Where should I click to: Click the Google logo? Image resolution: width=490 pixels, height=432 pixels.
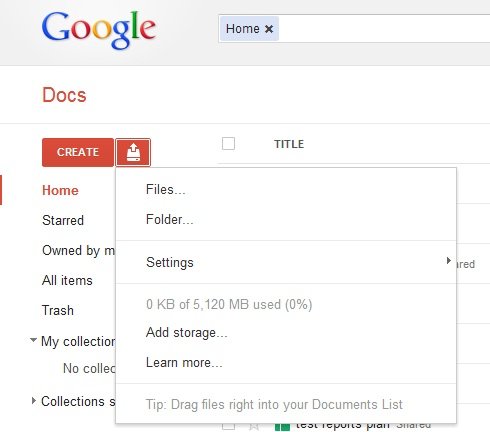(x=99, y=29)
